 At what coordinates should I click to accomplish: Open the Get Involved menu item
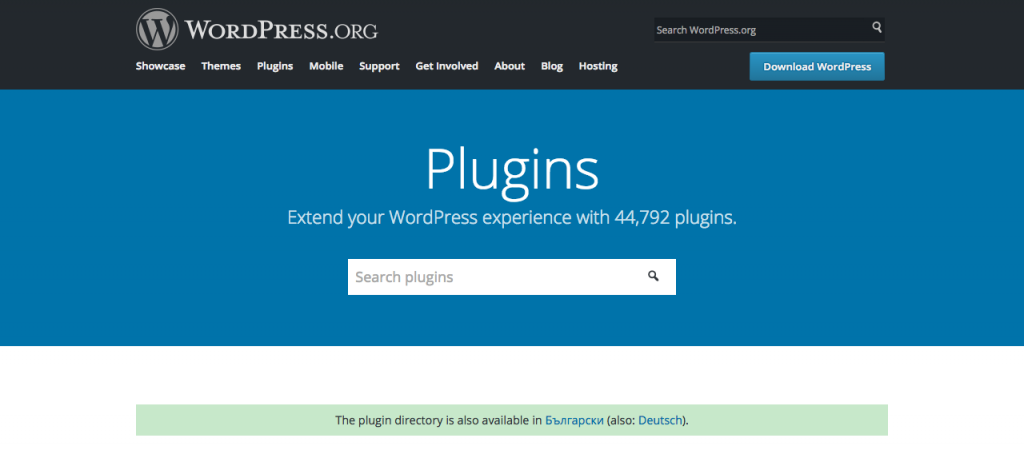pos(447,66)
